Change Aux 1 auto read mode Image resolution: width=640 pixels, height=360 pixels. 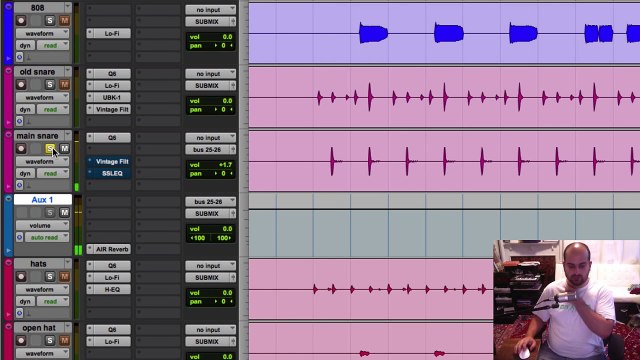coord(47,238)
